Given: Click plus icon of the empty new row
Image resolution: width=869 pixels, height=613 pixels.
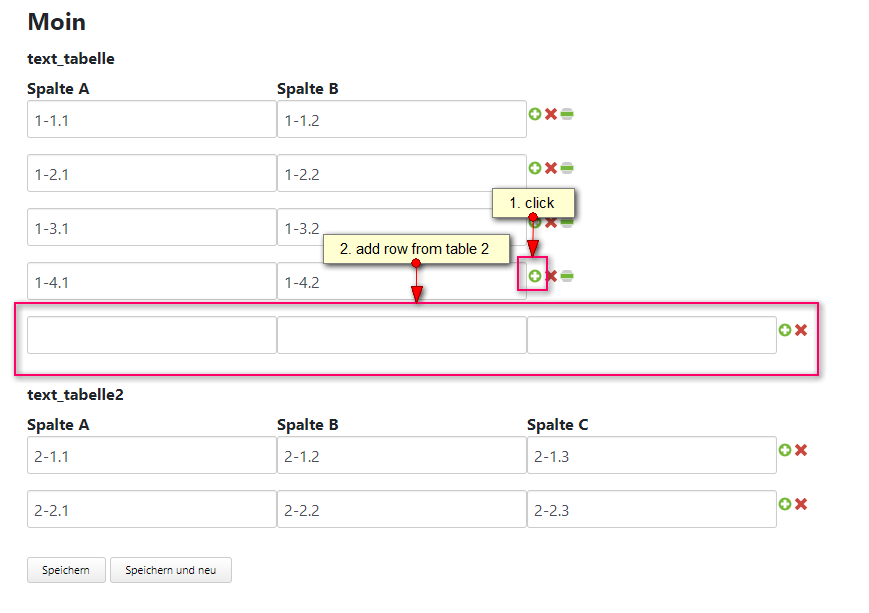Looking at the screenshot, I should click(x=785, y=330).
